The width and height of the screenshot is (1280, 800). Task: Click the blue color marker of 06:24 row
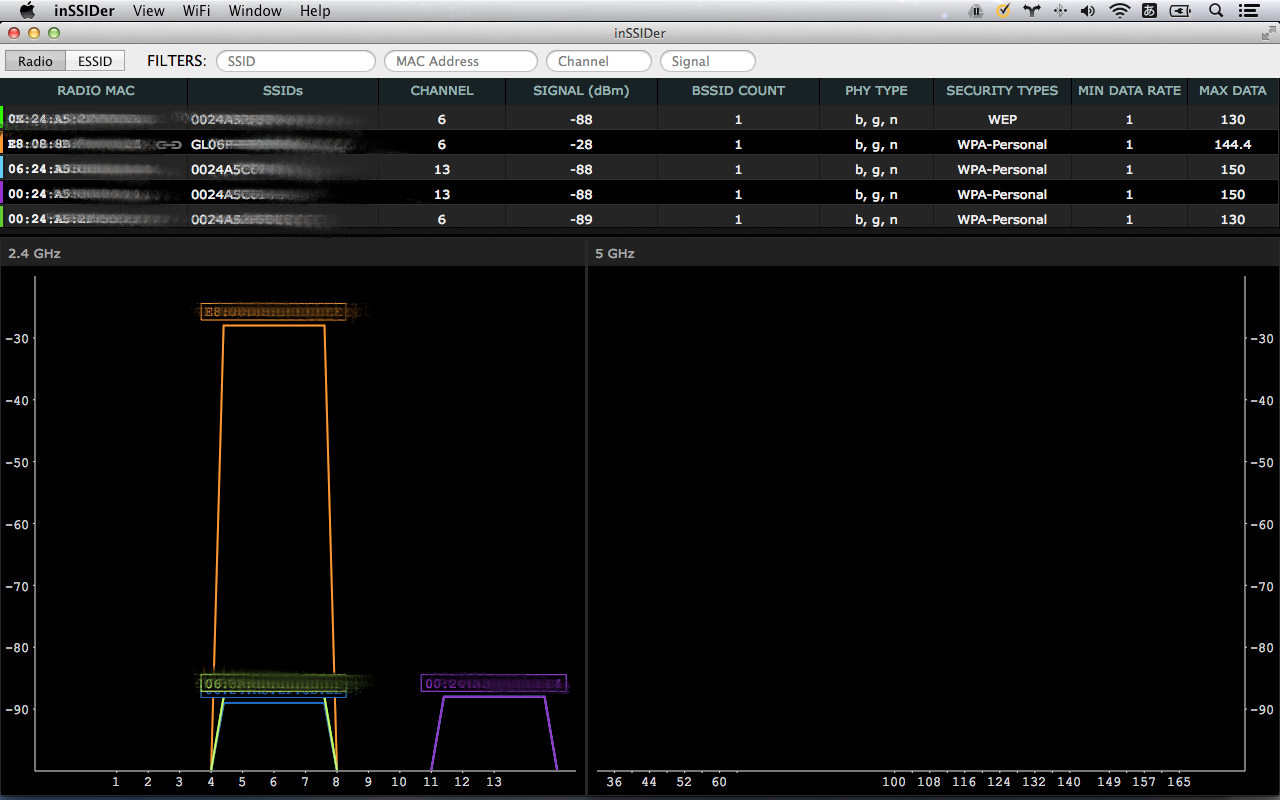point(2,169)
